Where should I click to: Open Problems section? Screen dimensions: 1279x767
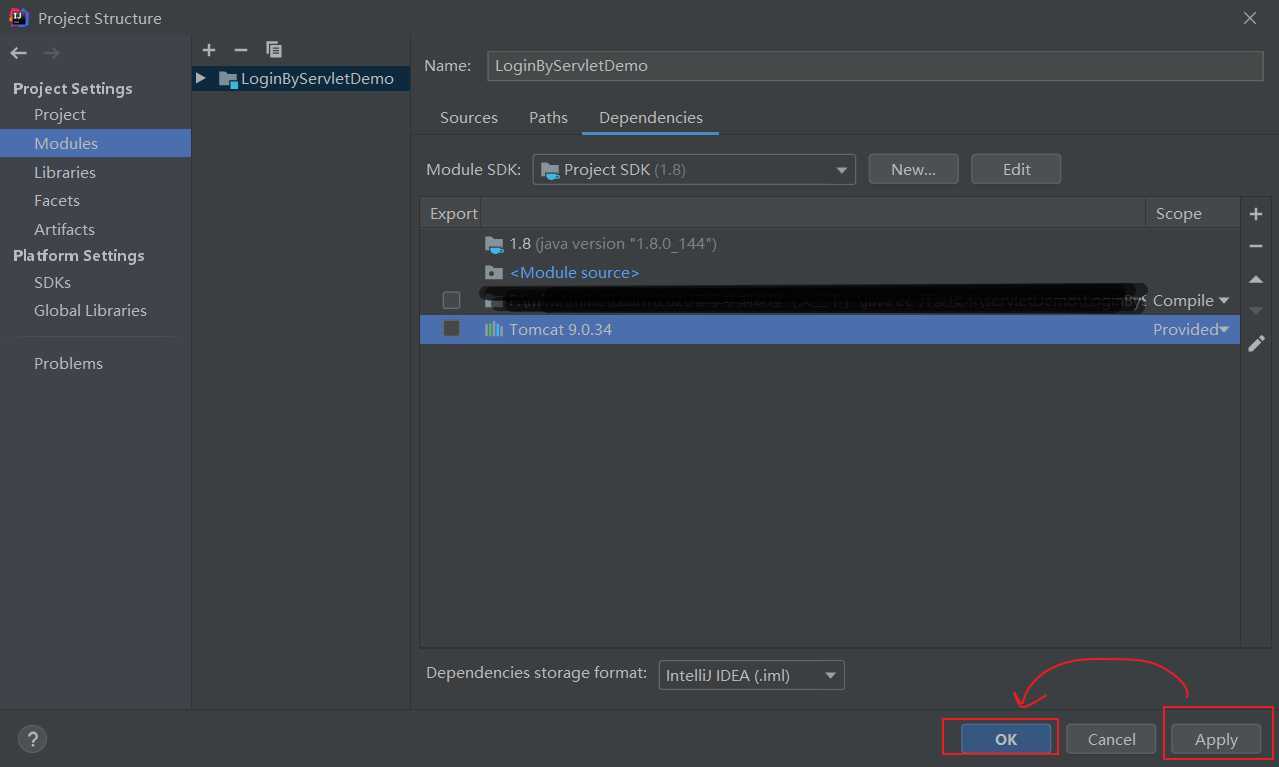point(68,363)
